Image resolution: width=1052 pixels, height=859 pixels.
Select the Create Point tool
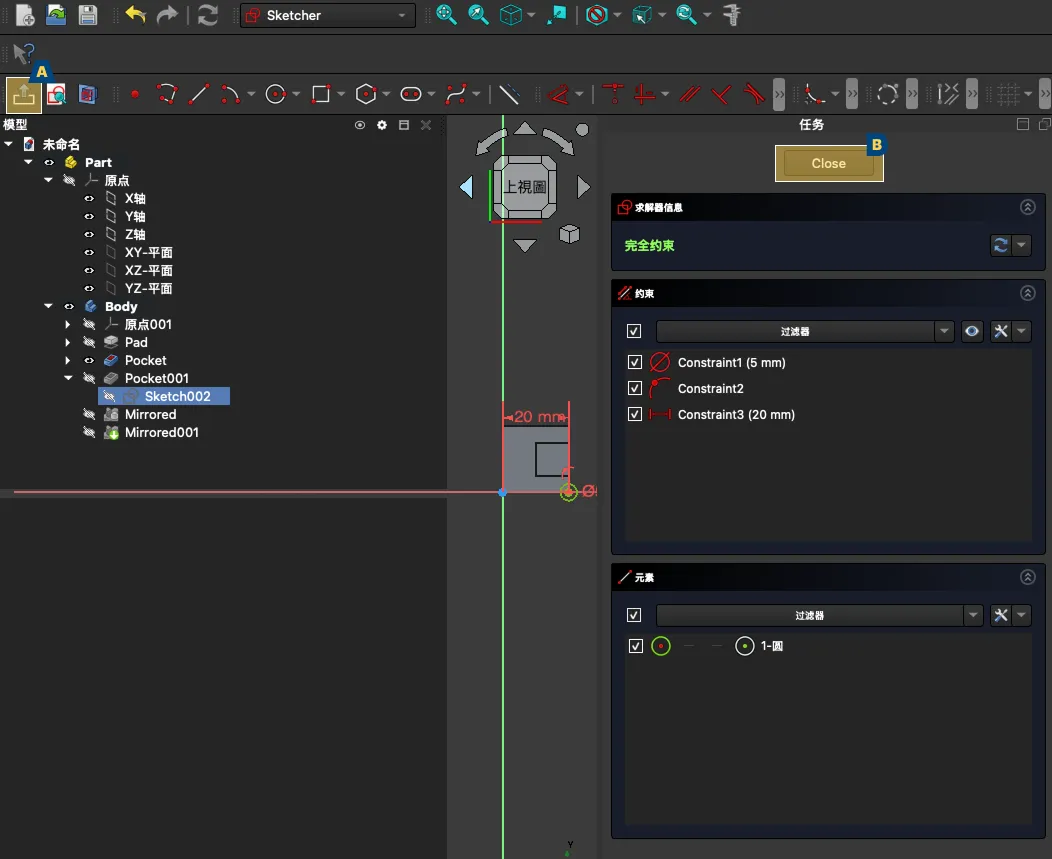tap(135, 95)
